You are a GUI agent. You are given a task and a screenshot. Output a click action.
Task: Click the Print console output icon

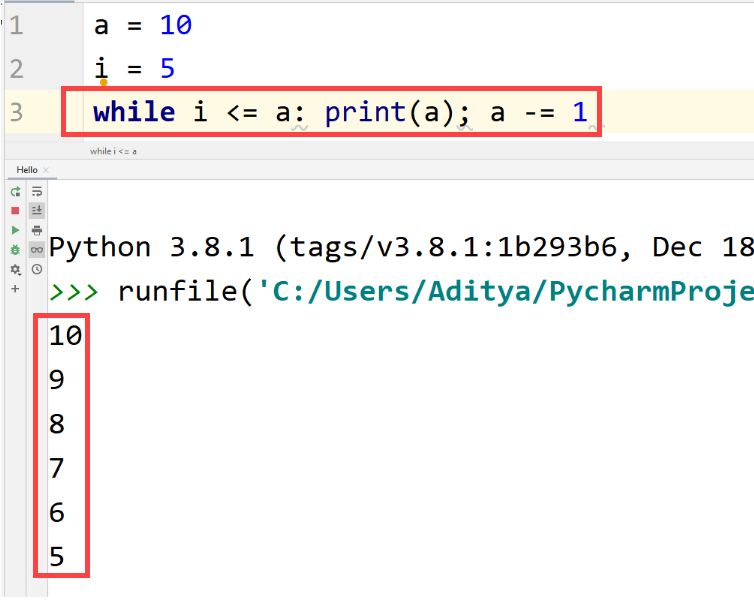click(x=37, y=230)
